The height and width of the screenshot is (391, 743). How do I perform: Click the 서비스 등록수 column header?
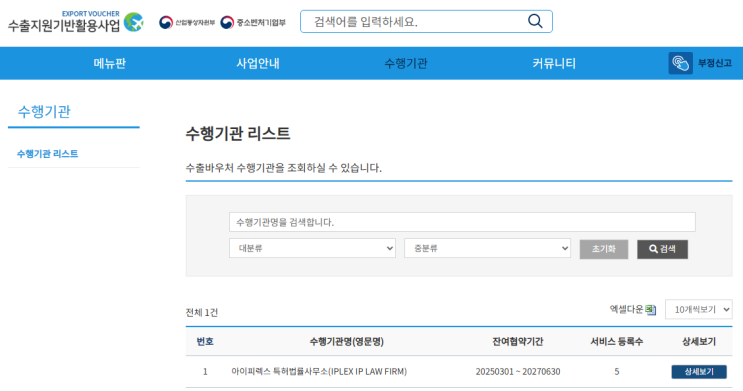pos(616,341)
